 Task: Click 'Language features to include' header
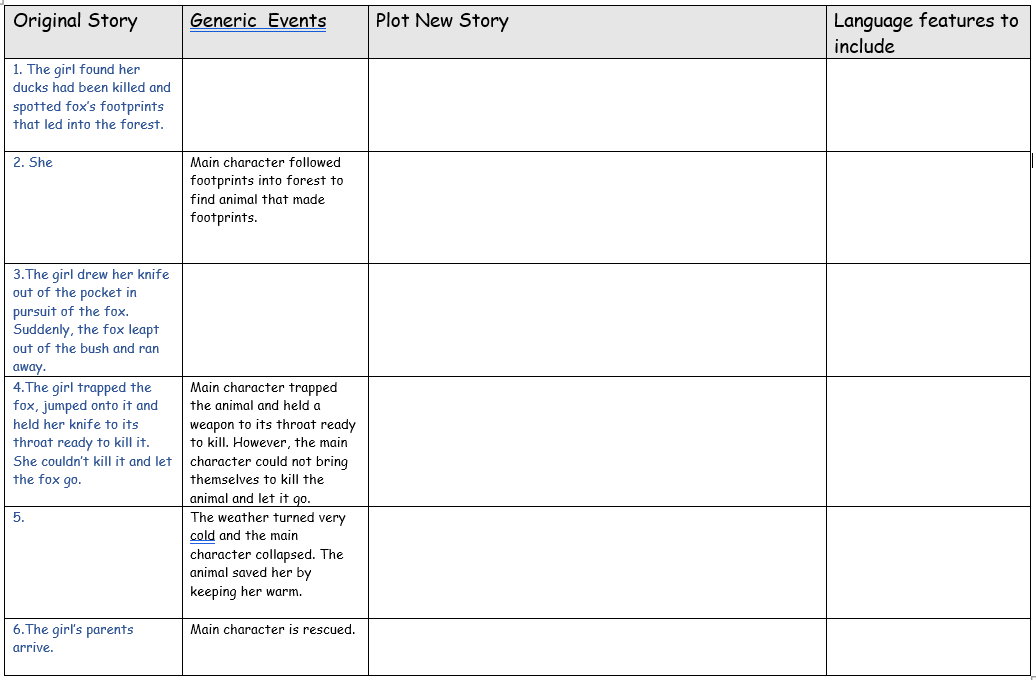coord(925,33)
